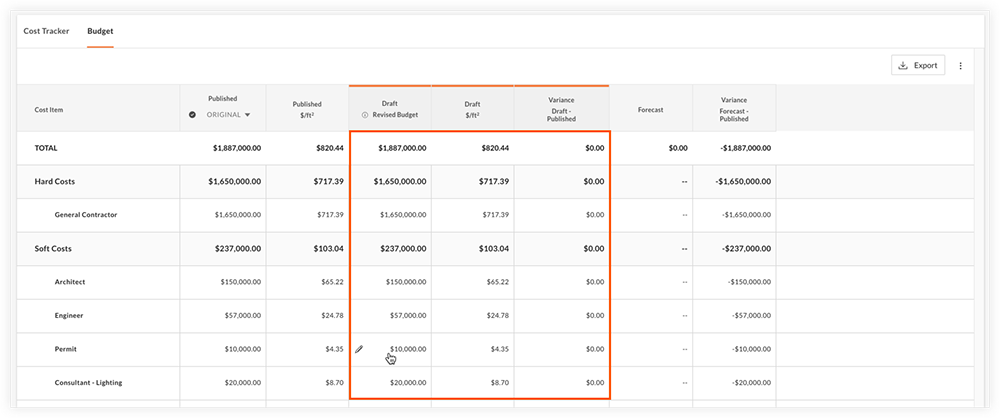Click Engineer draft budget $57,000.00 cell
Viewport: 1000px width, 418px height.
(x=390, y=316)
